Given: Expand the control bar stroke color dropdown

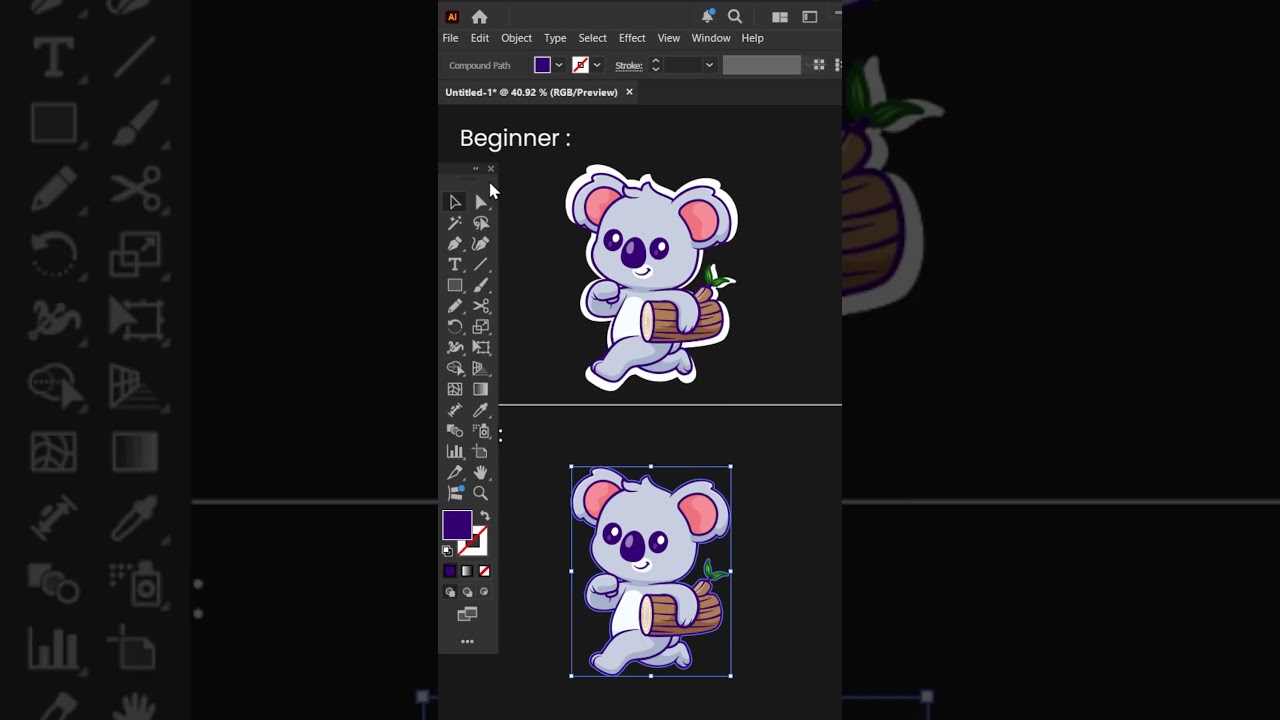Looking at the screenshot, I should pyautogui.click(x=597, y=65).
